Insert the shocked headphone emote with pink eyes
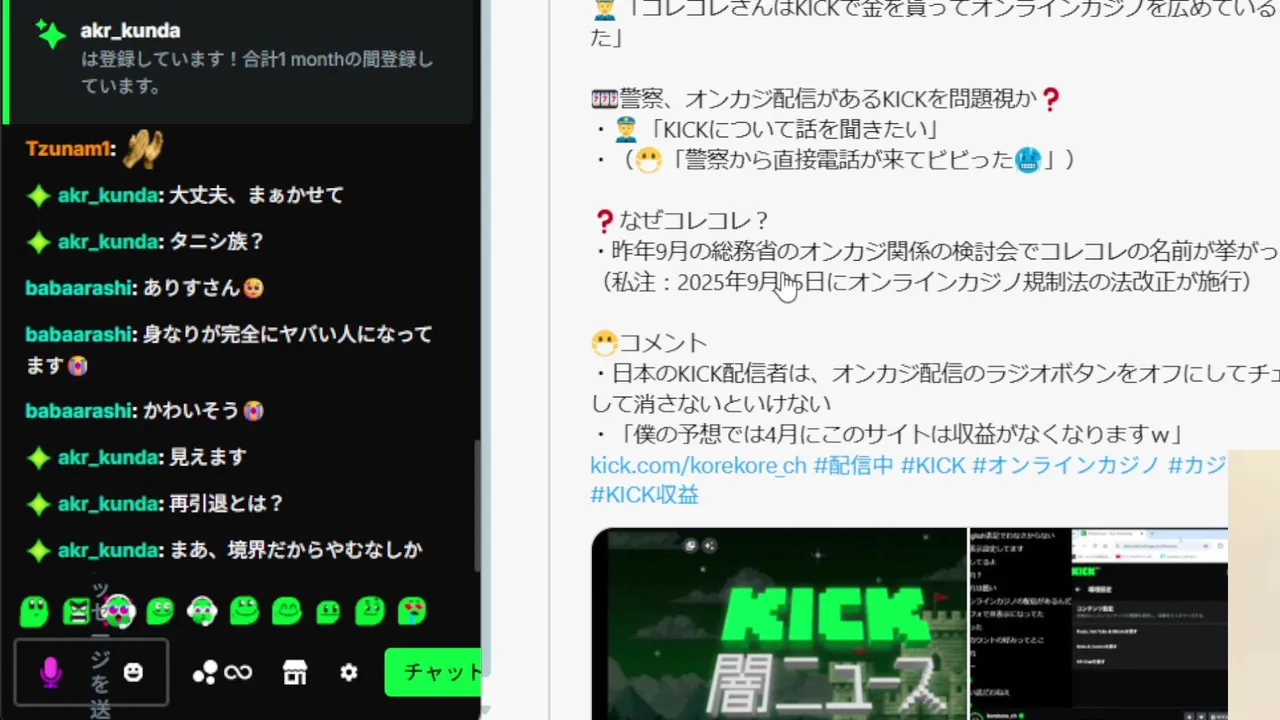Image resolution: width=1280 pixels, height=720 pixels. point(118,610)
